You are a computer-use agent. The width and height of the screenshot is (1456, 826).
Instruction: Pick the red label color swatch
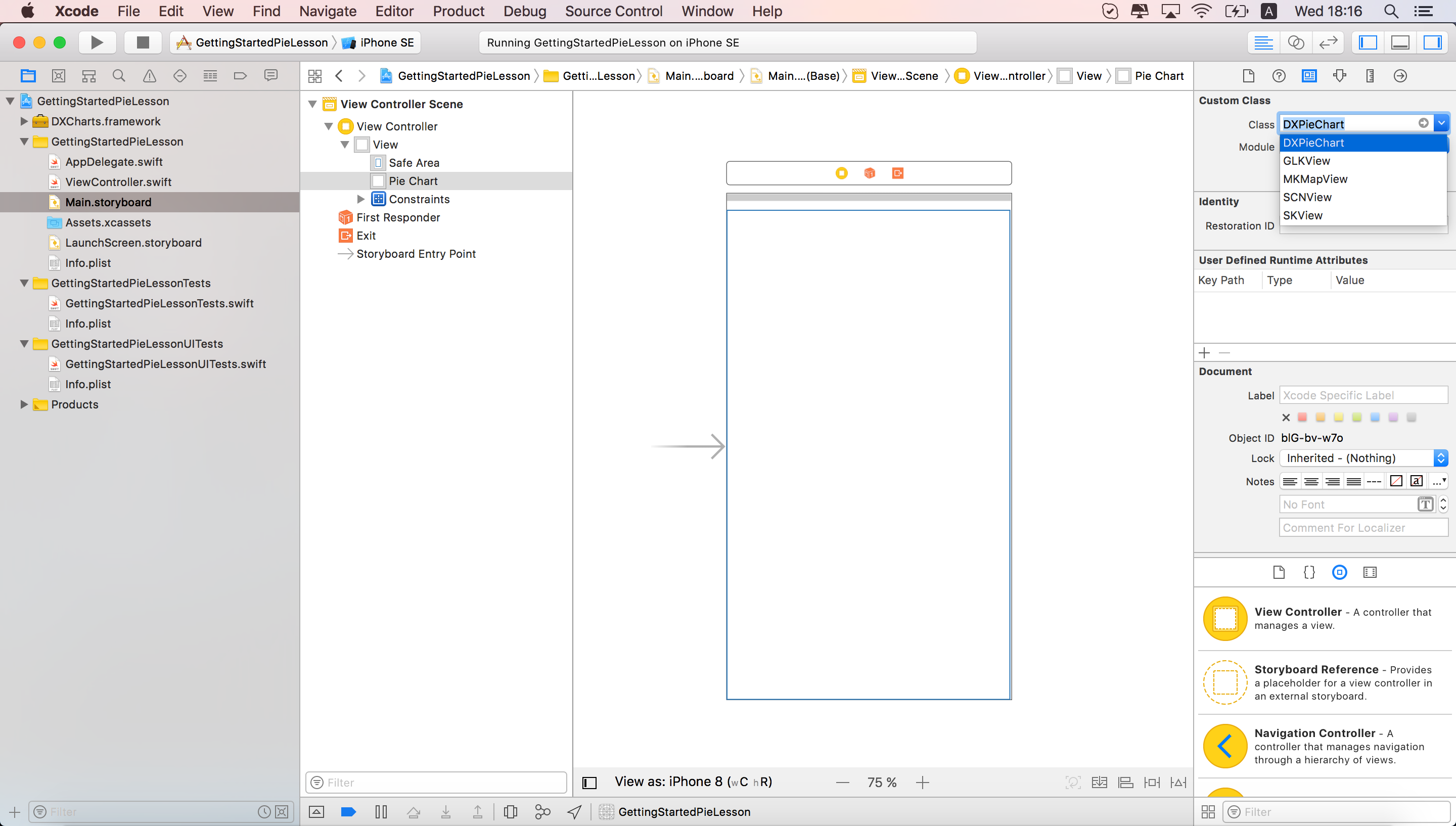click(1302, 418)
